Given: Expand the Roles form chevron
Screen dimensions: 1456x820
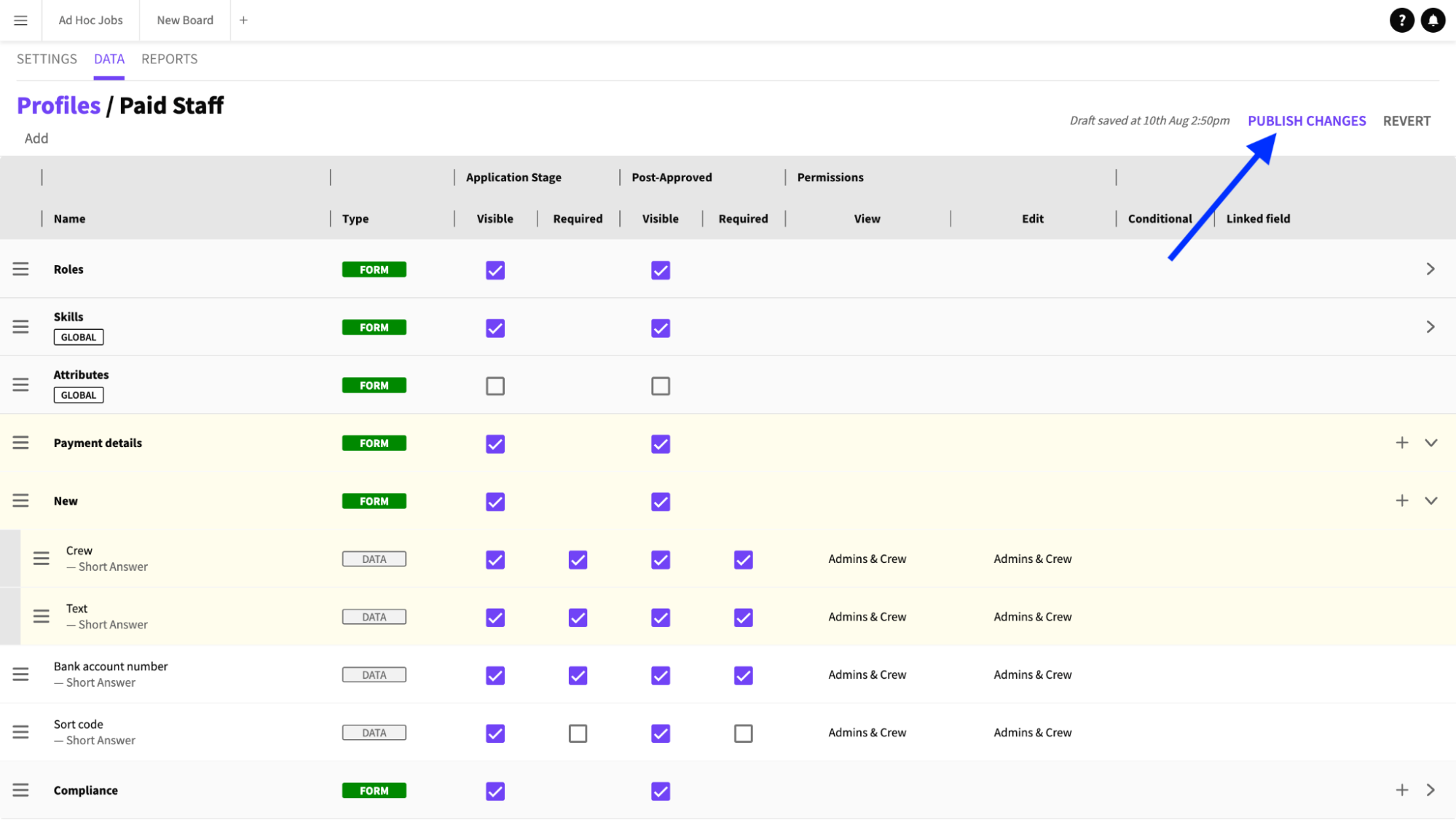Looking at the screenshot, I should pyautogui.click(x=1431, y=269).
